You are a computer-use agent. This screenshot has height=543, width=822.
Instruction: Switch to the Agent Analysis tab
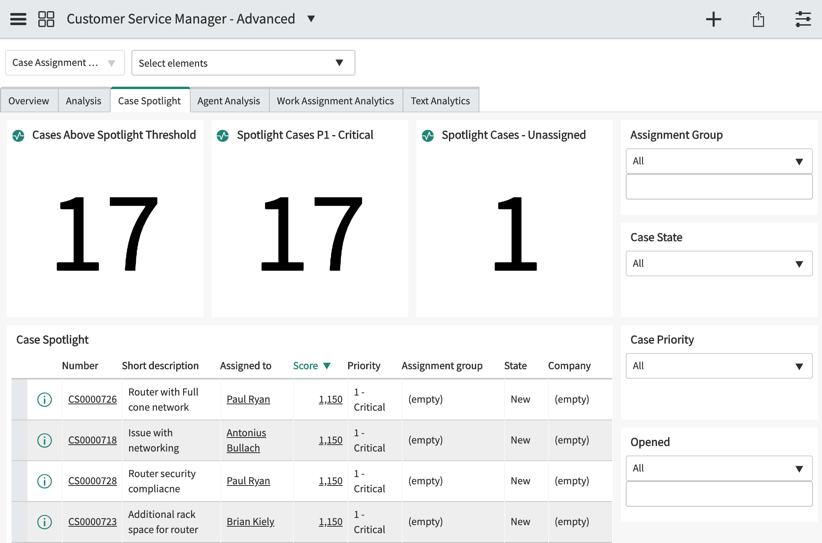pos(229,101)
